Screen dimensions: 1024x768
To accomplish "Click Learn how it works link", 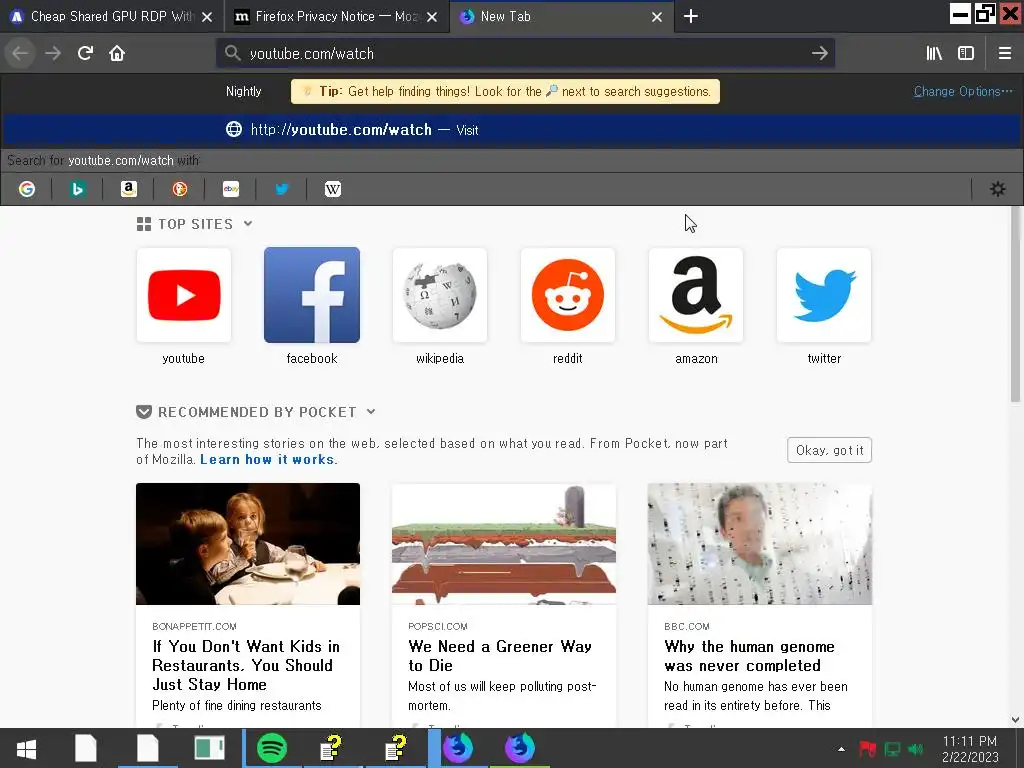I will click(269, 460).
